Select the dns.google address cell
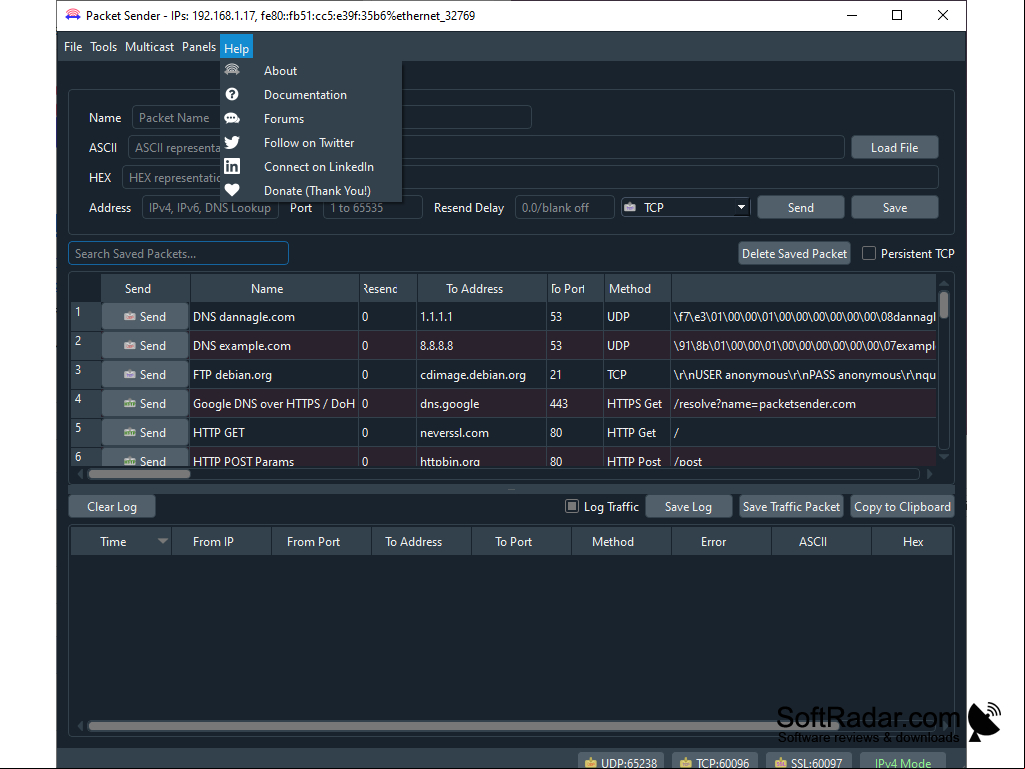Image resolution: width=1025 pixels, height=769 pixels. 482,403
